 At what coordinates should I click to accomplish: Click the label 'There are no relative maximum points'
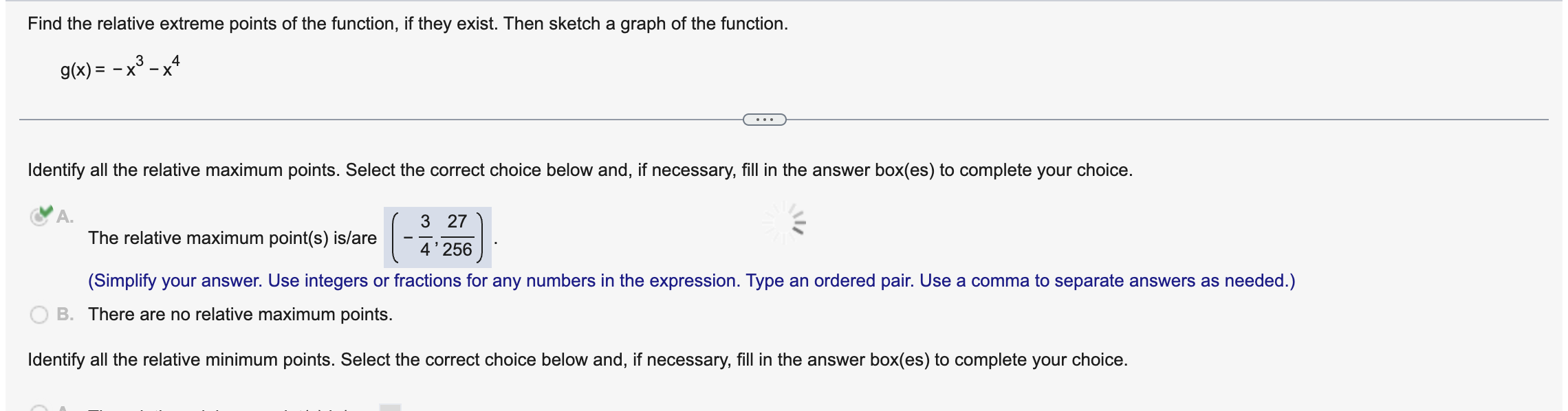click(239, 313)
